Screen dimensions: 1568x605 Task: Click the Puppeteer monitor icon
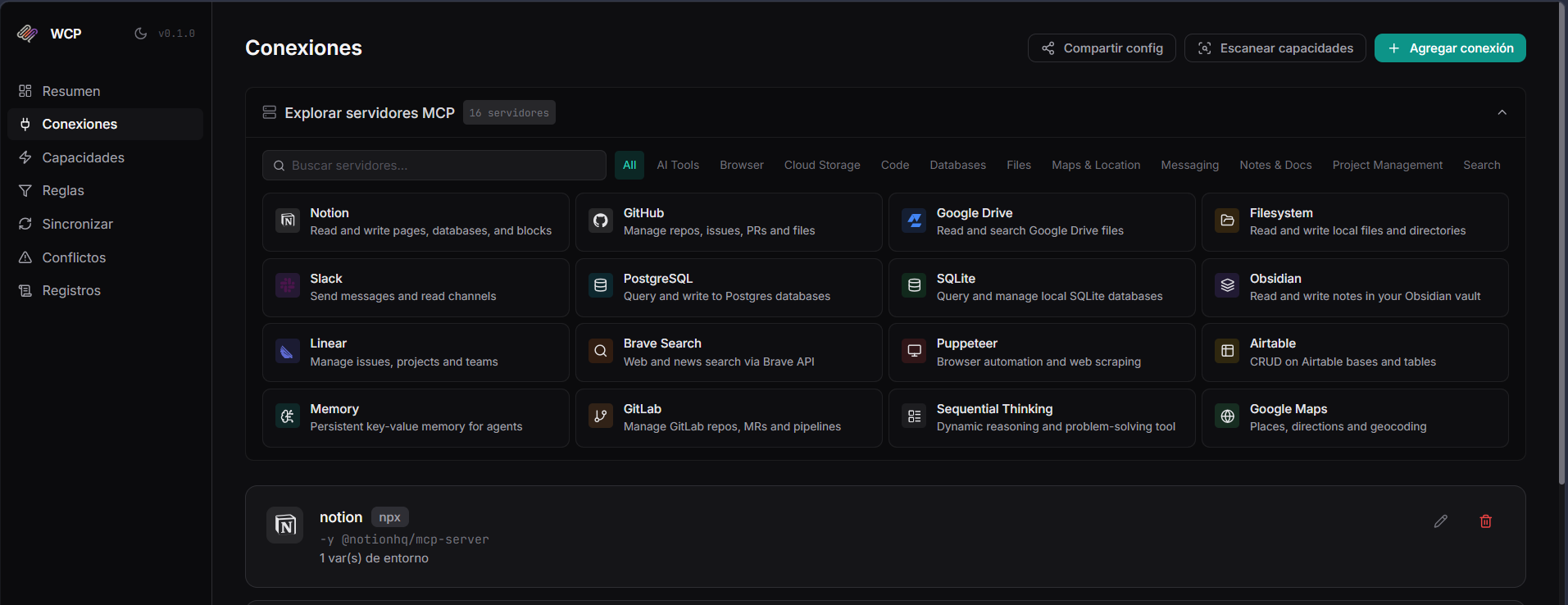pyautogui.click(x=914, y=351)
